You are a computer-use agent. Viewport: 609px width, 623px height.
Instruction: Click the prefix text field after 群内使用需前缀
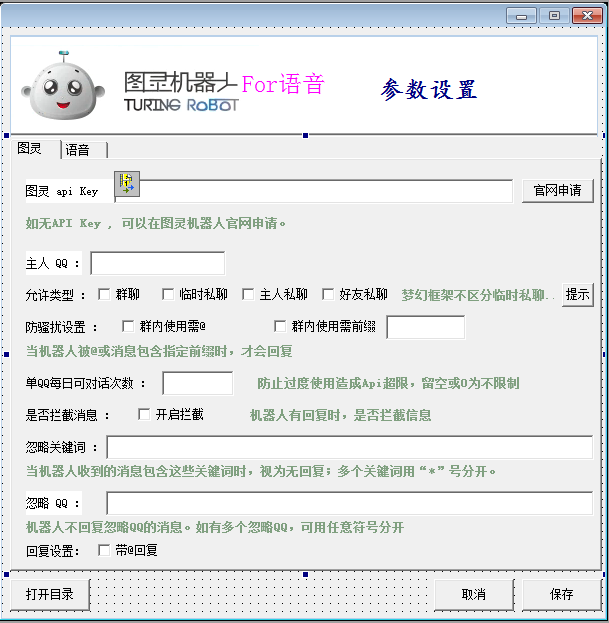click(x=425, y=327)
